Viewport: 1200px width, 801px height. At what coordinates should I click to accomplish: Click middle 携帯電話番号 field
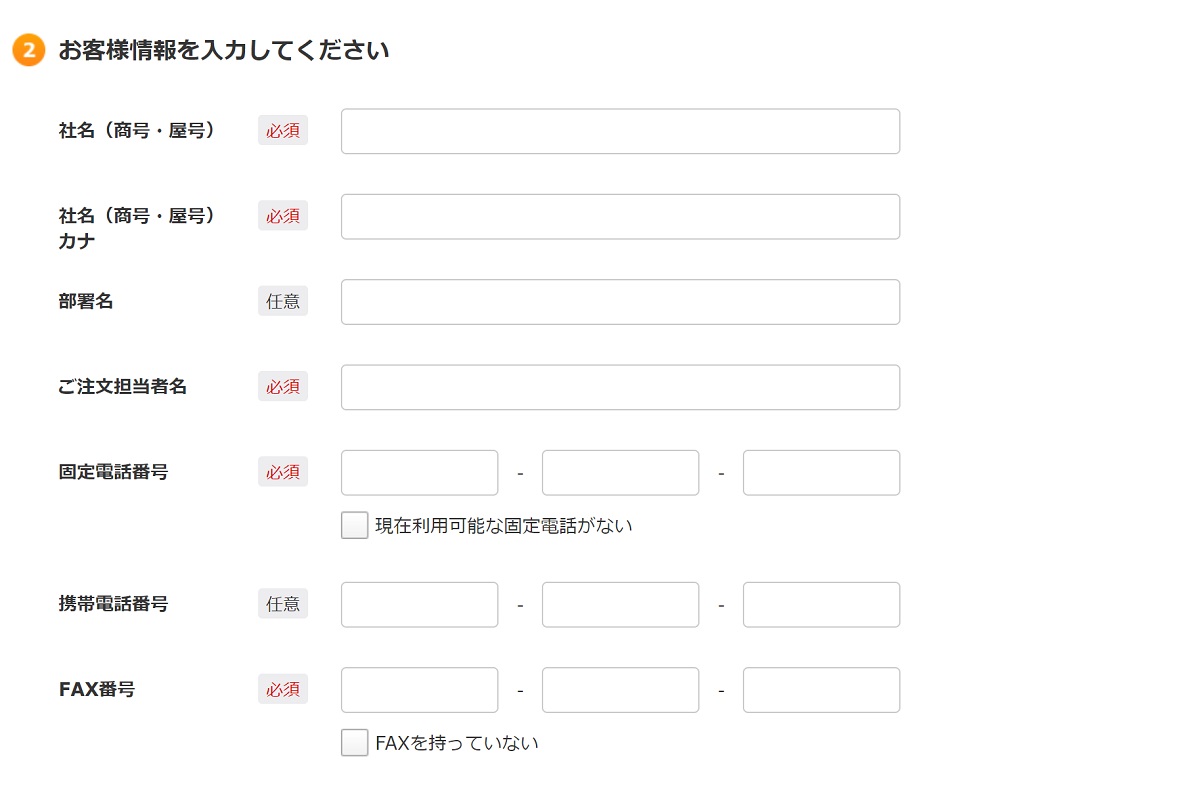pos(620,604)
